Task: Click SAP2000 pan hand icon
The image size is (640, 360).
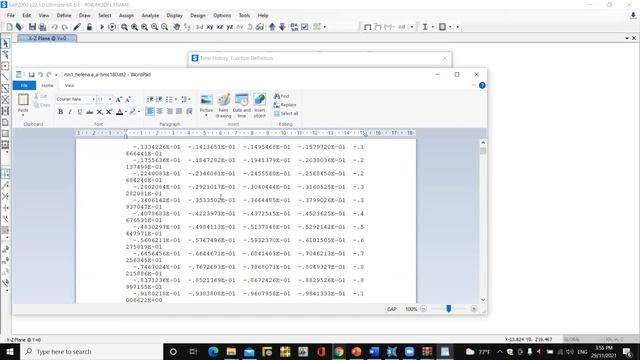Action: point(176,27)
